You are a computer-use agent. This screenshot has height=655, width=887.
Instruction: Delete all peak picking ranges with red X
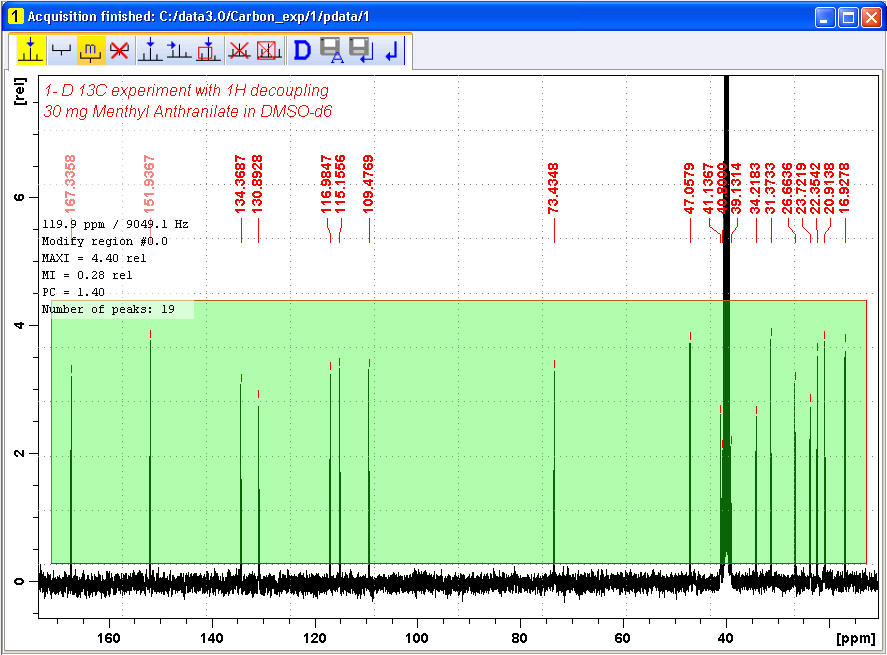(119, 50)
